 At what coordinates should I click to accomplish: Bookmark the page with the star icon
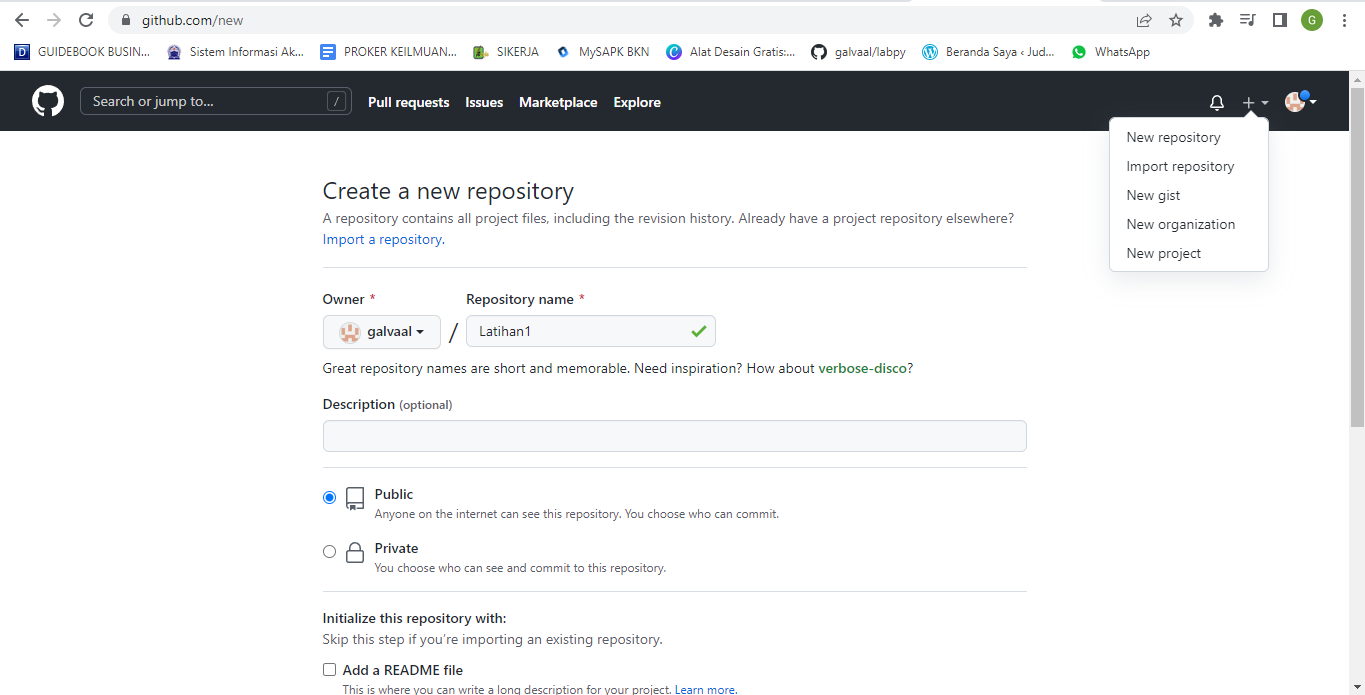click(x=1176, y=19)
